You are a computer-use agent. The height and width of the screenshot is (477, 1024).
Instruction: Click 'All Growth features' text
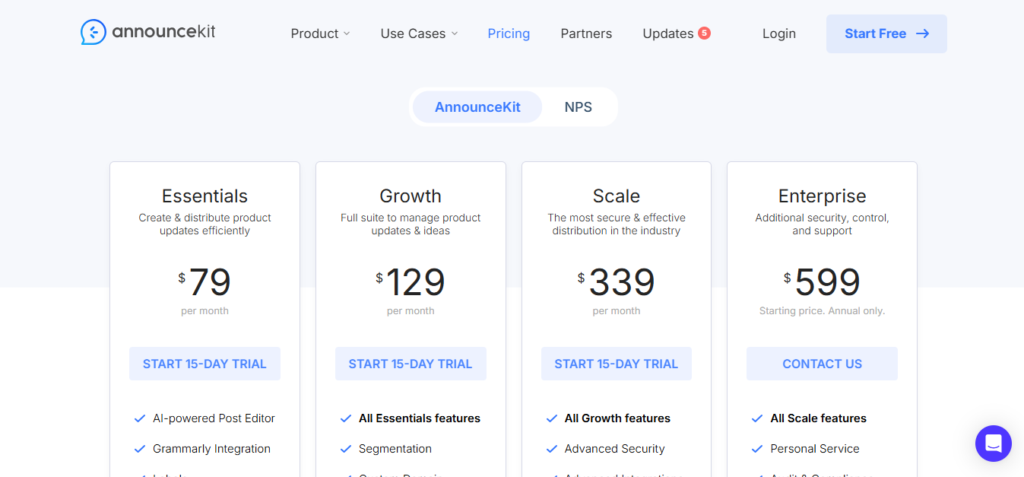pyautogui.click(x=617, y=418)
